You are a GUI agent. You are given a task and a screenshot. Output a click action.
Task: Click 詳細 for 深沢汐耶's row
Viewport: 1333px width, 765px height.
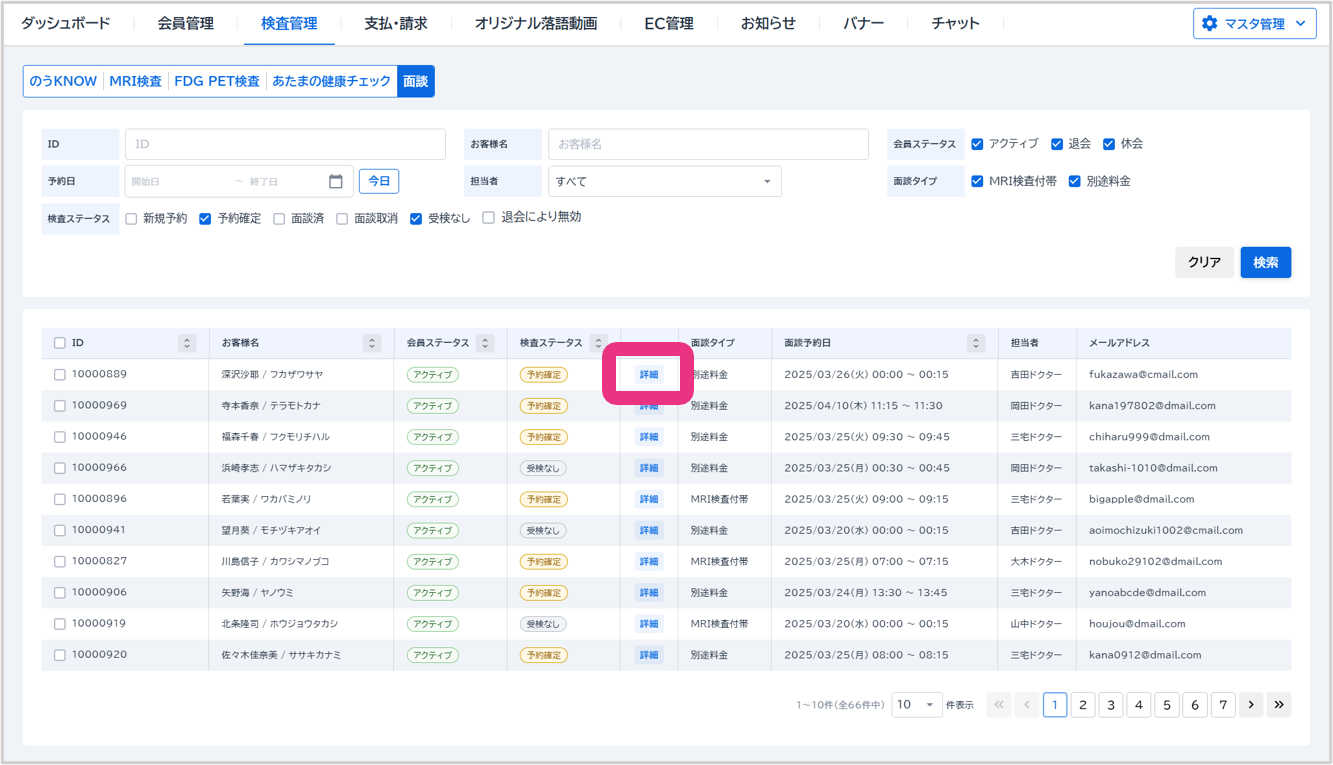tap(649, 374)
